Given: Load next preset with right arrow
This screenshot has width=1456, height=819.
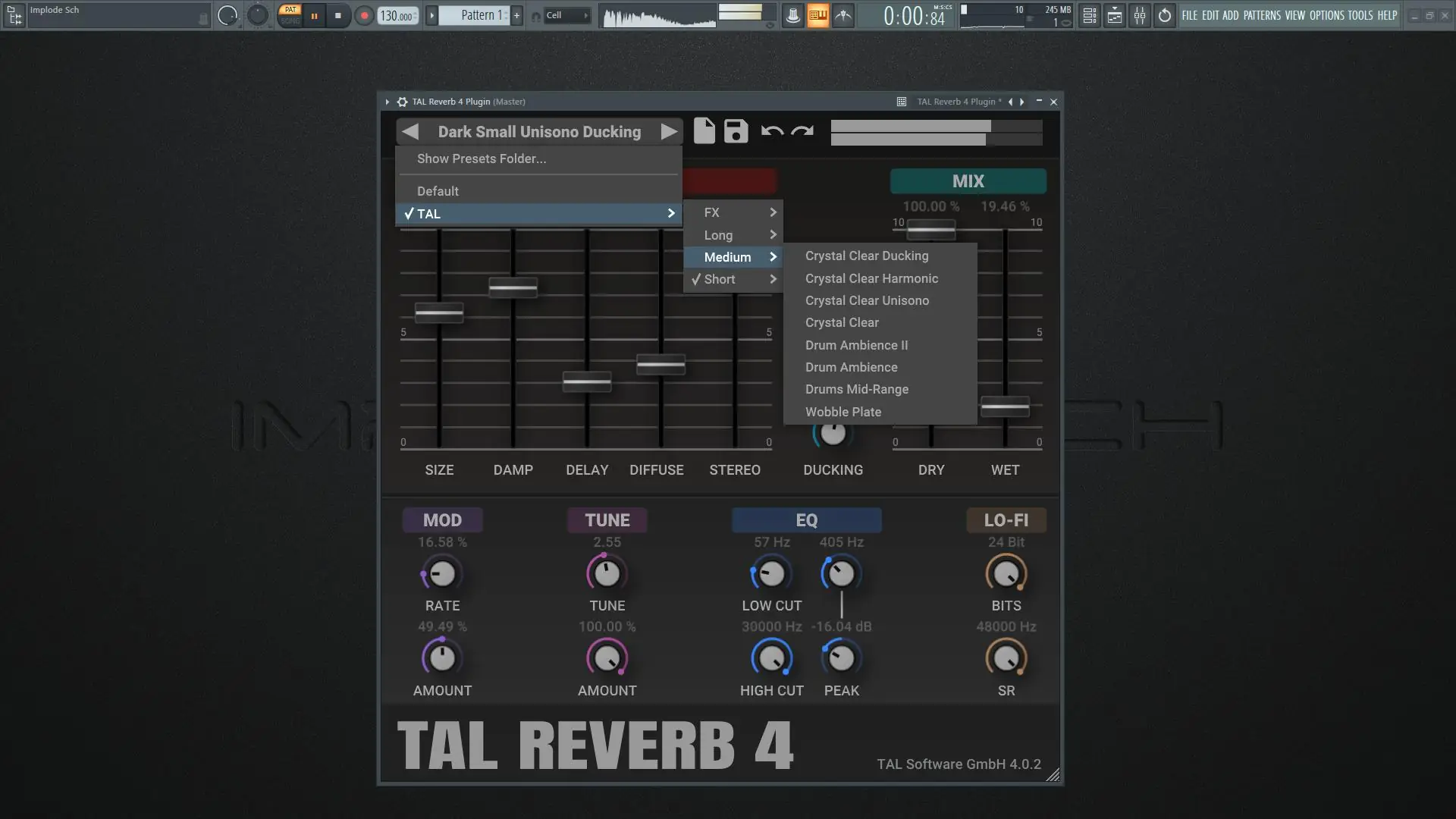Looking at the screenshot, I should click(668, 132).
